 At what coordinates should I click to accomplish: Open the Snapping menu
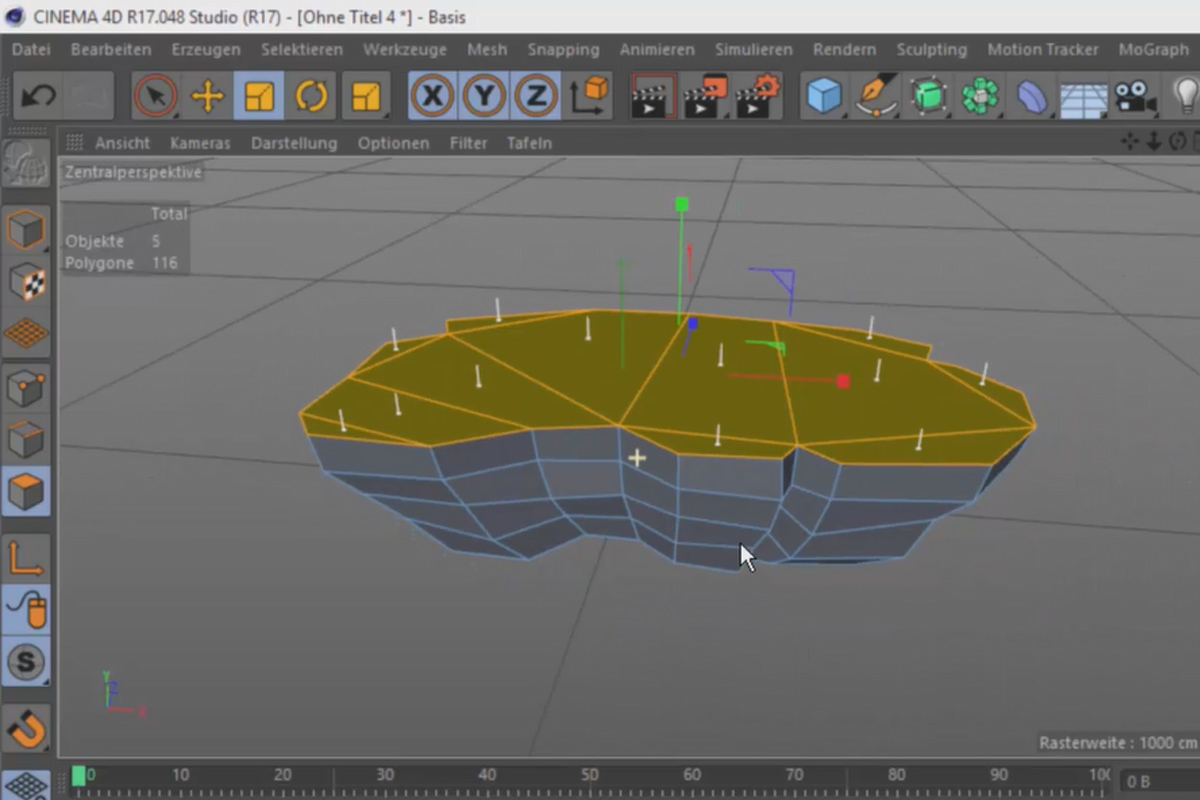564,49
